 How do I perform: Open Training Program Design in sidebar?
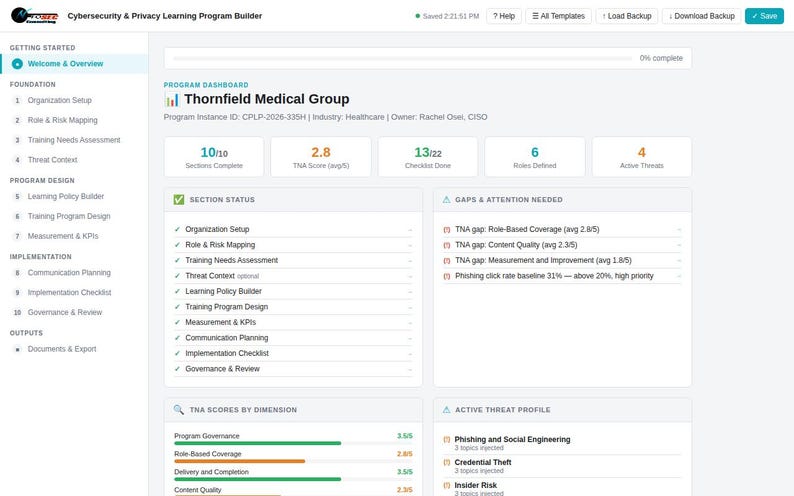click(74, 217)
